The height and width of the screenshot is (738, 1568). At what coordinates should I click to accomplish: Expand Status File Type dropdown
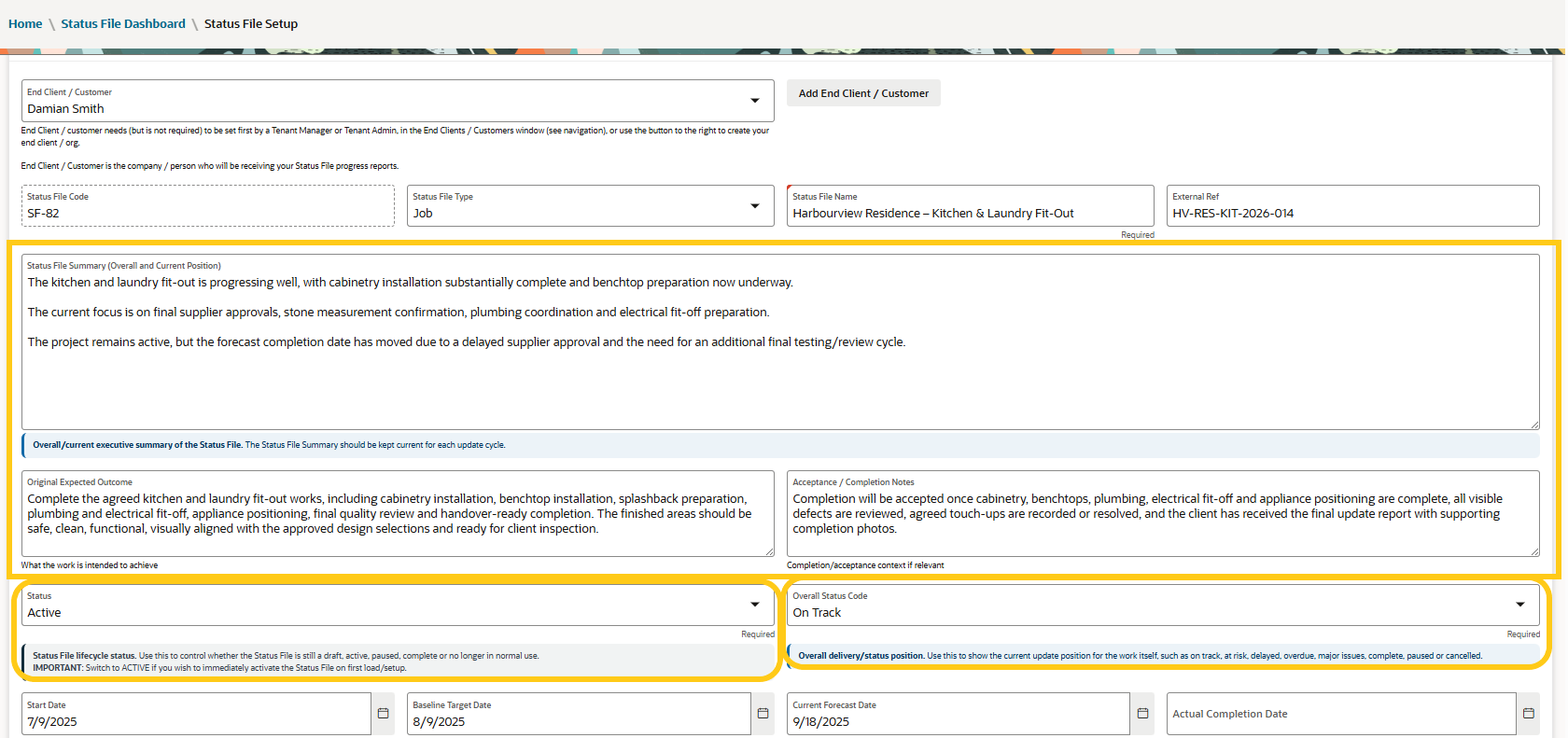pos(754,206)
